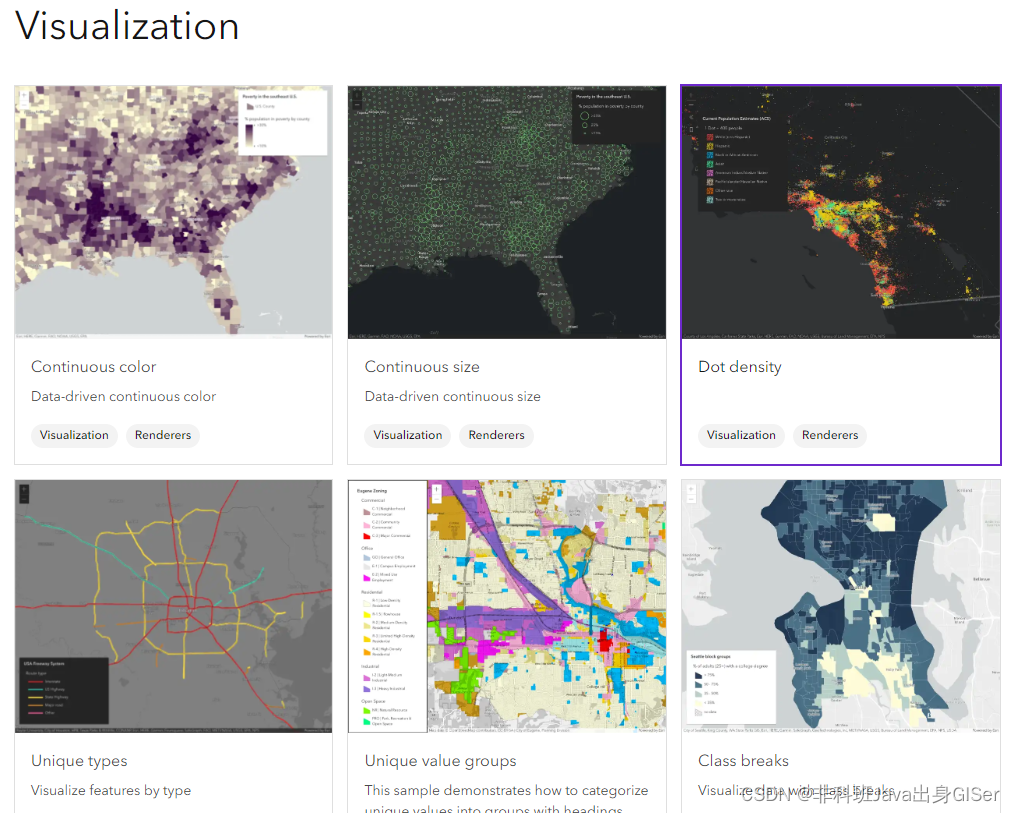This screenshot has width=1015, height=813.
Task: Open the Continuous color sample thumbnail
Action: [173, 212]
